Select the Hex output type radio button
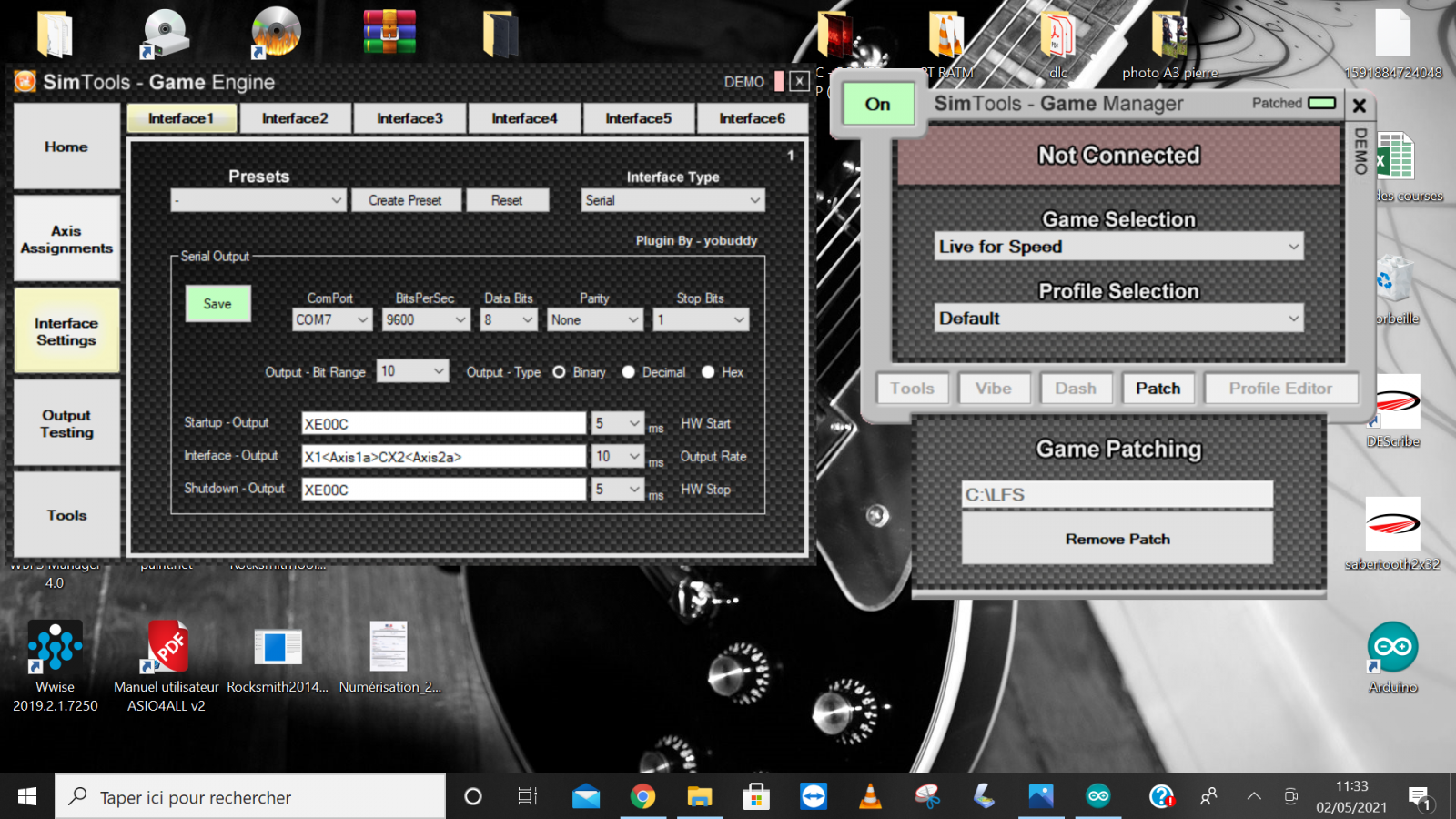The image size is (1456, 819). coord(708,372)
